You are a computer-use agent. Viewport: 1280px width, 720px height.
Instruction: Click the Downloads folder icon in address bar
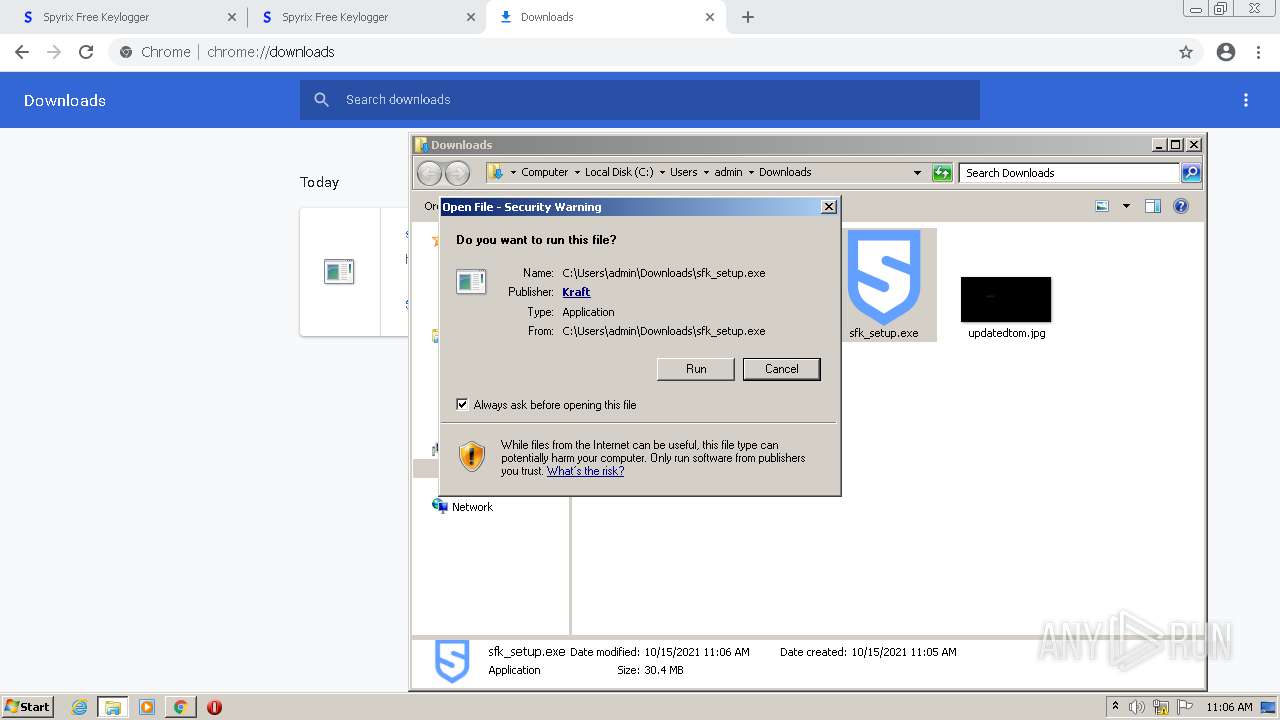496,173
